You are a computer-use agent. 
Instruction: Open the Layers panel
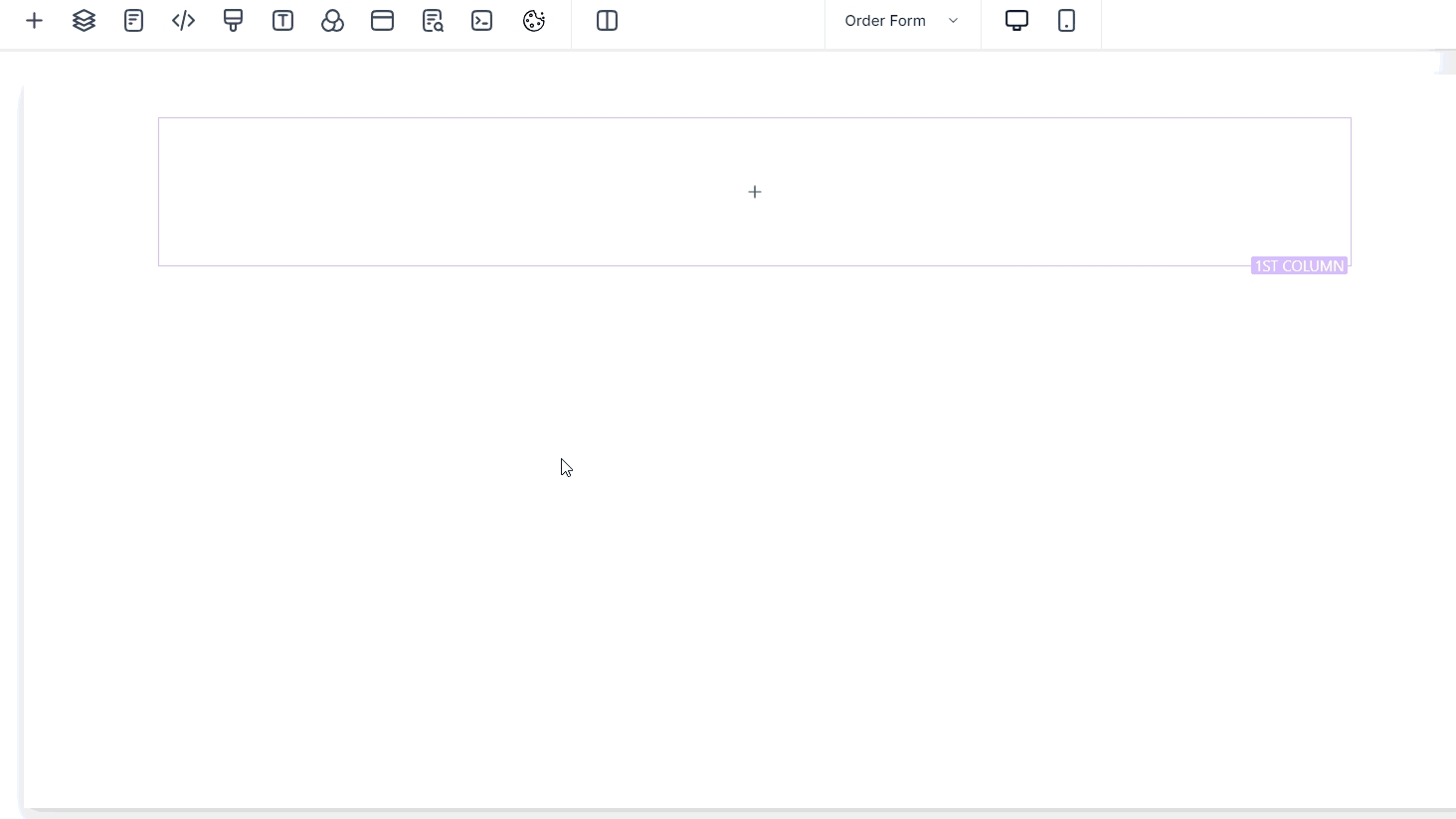coord(85,21)
